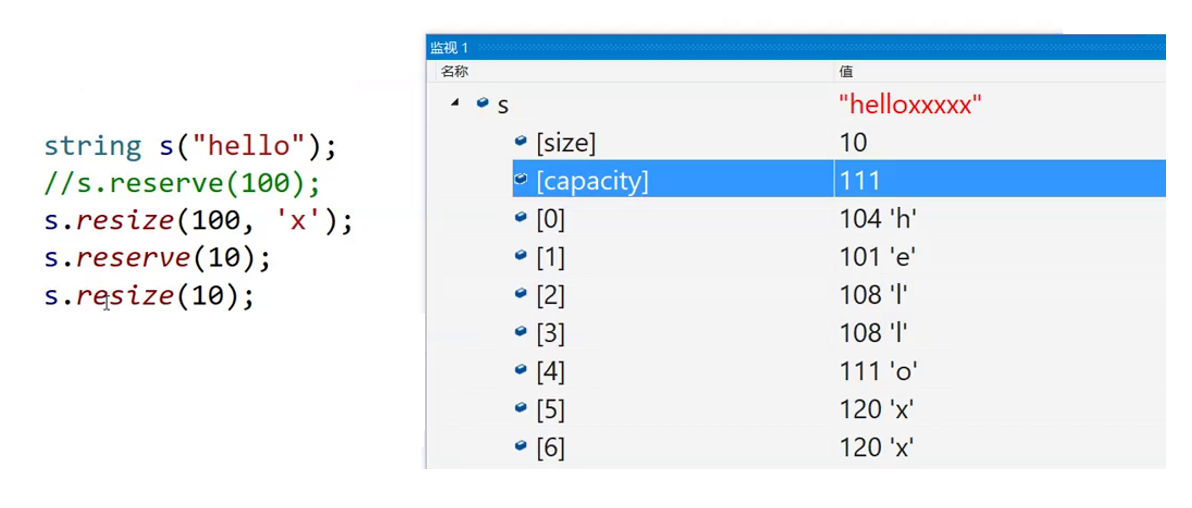This screenshot has height=508, width=1192.
Task: Click the field icon next to [capacity]
Action: click(x=521, y=179)
